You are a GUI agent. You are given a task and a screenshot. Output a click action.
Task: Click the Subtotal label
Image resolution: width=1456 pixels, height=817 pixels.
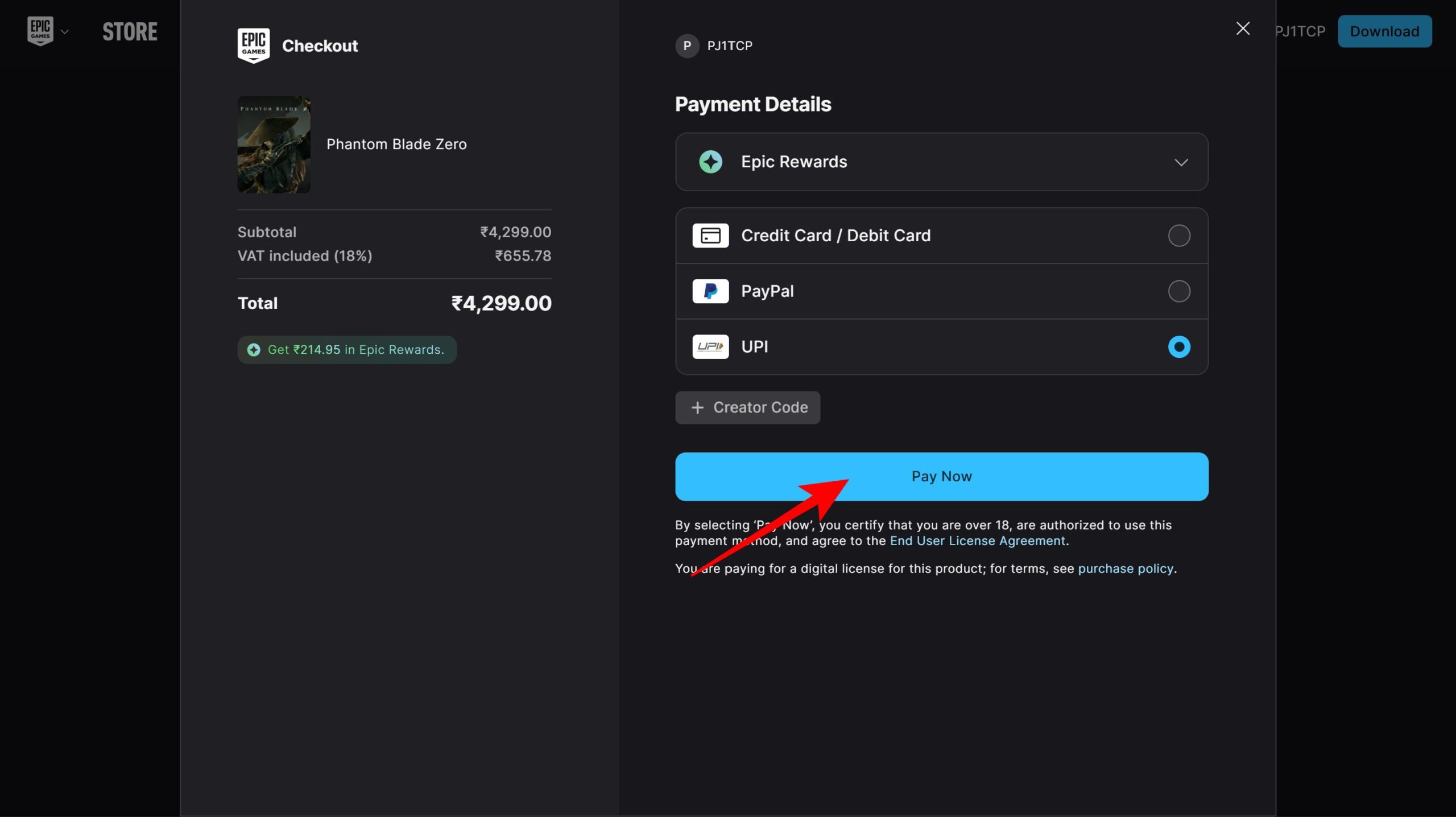pos(267,232)
